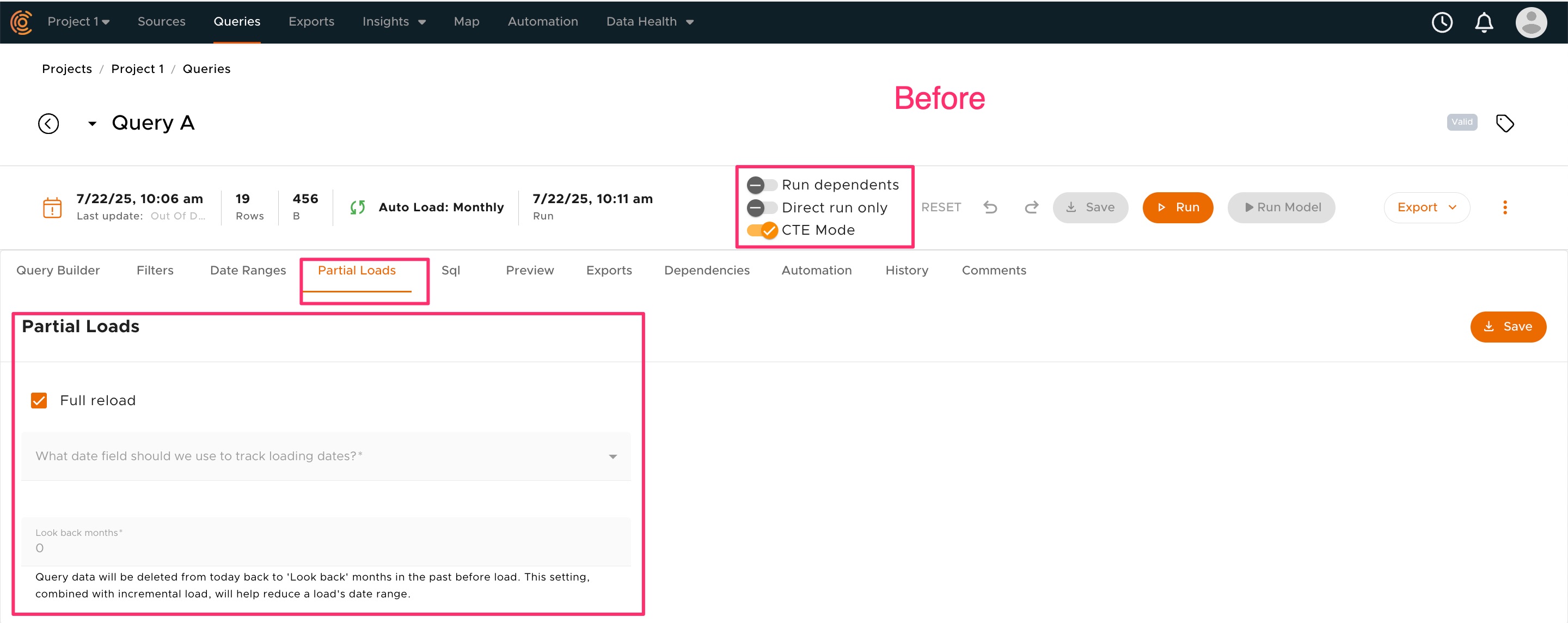Click the RESET button

click(x=940, y=207)
